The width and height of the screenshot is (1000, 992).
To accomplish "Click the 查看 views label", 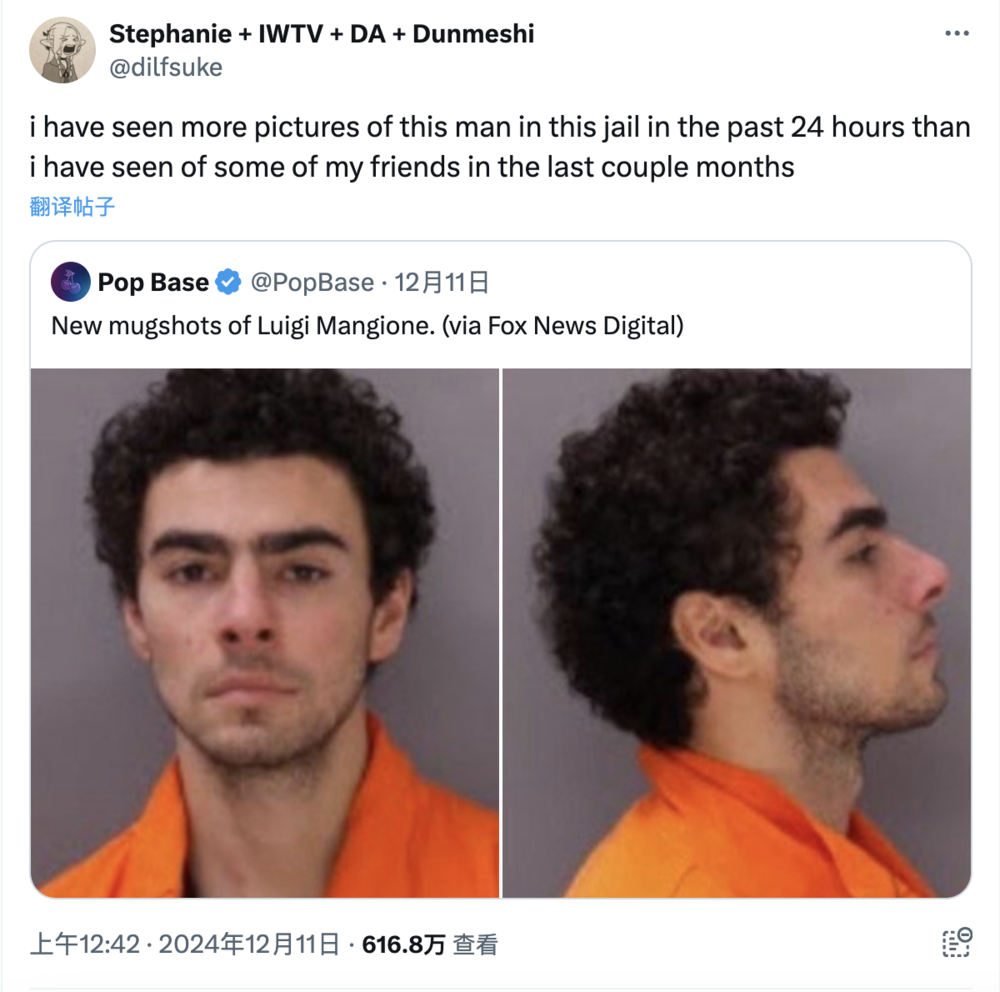I will click(475, 944).
